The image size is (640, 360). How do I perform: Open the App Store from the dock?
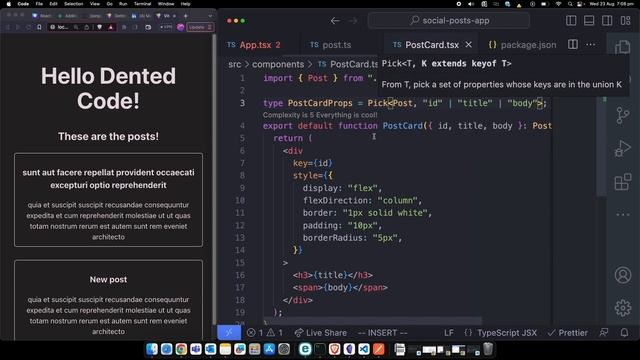coord(269,349)
